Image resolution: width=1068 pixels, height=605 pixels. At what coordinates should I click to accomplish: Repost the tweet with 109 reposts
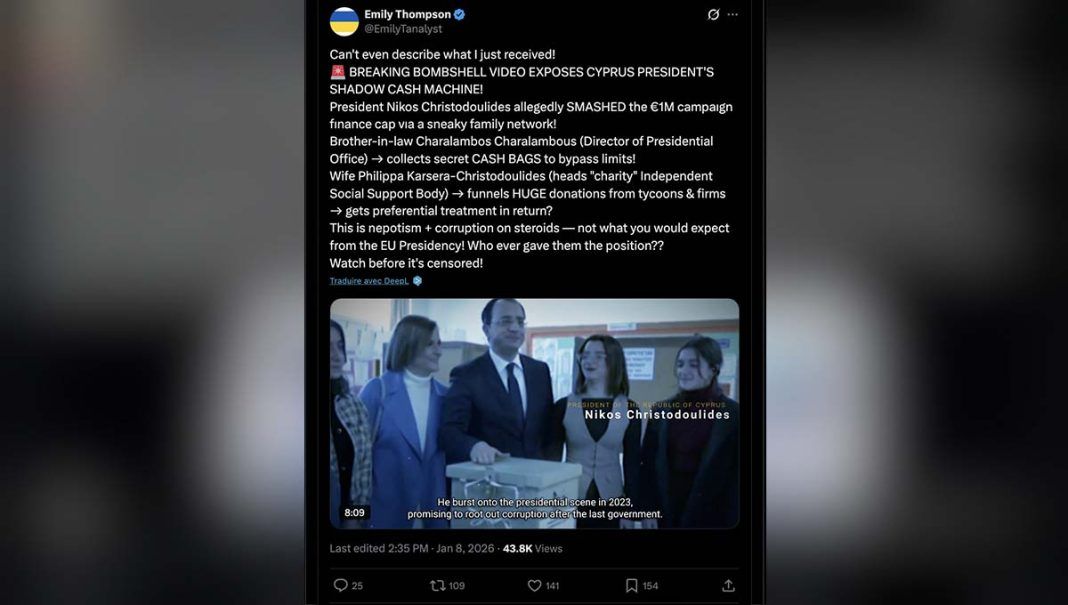[x=437, y=585]
